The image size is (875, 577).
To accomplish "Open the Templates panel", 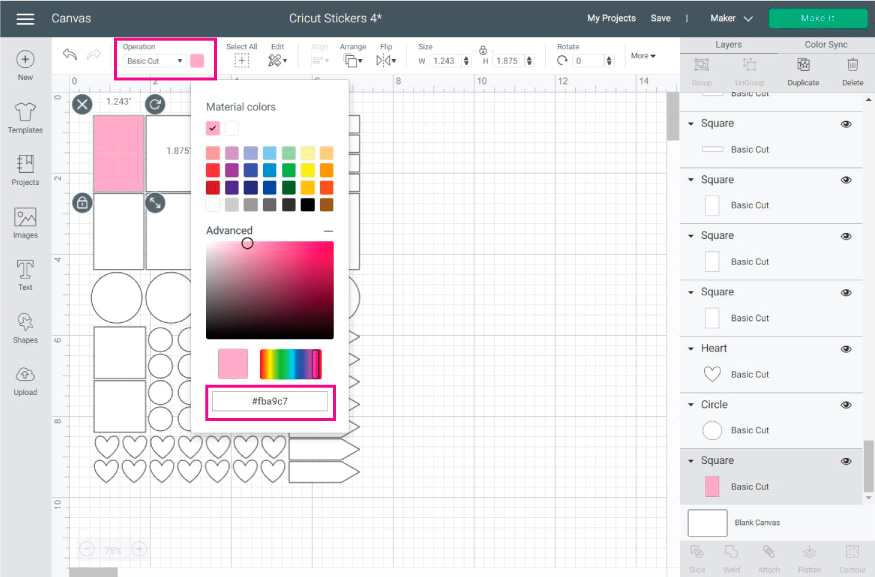I will click(25, 118).
